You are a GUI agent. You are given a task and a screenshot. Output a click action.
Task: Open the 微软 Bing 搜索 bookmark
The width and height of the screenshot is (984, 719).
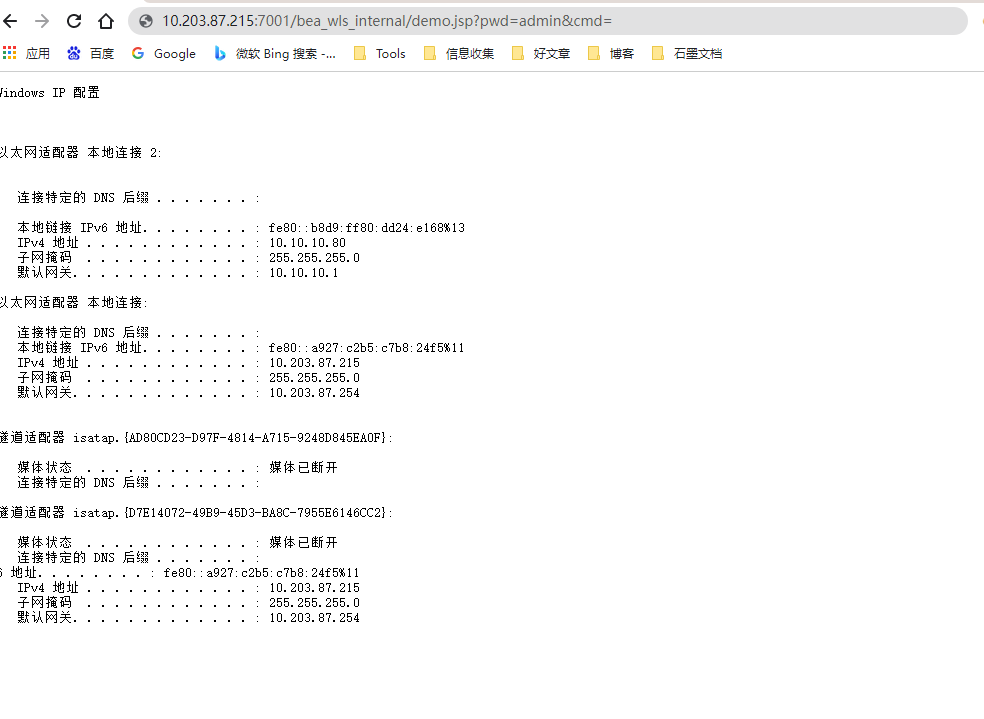(x=275, y=54)
